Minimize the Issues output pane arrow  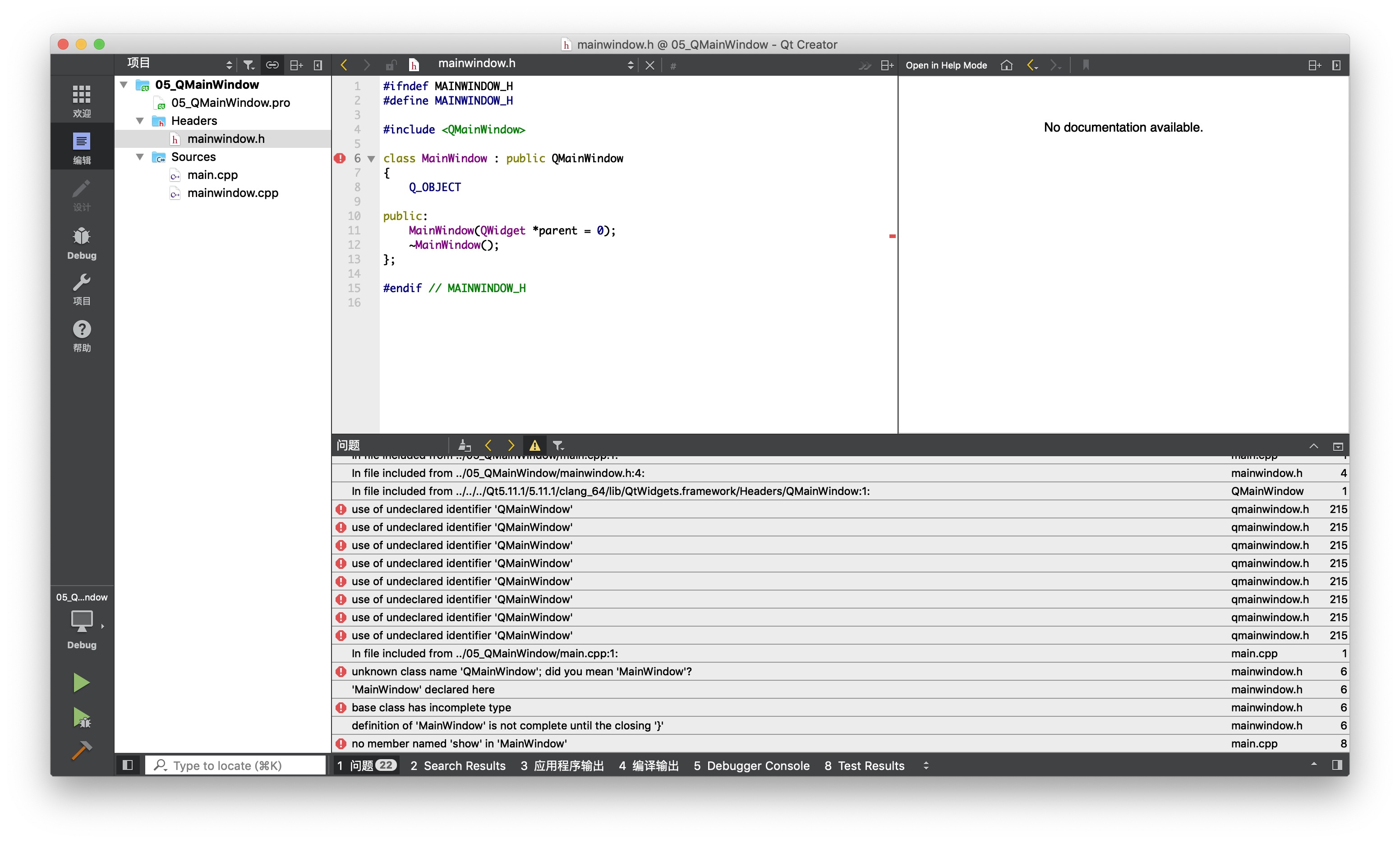tap(1314, 446)
